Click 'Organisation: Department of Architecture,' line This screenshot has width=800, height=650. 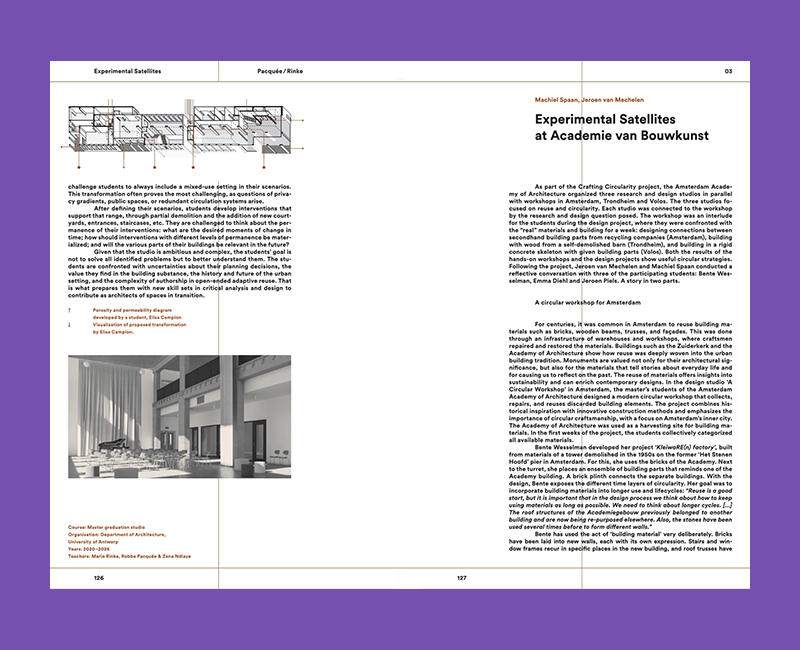point(117,535)
